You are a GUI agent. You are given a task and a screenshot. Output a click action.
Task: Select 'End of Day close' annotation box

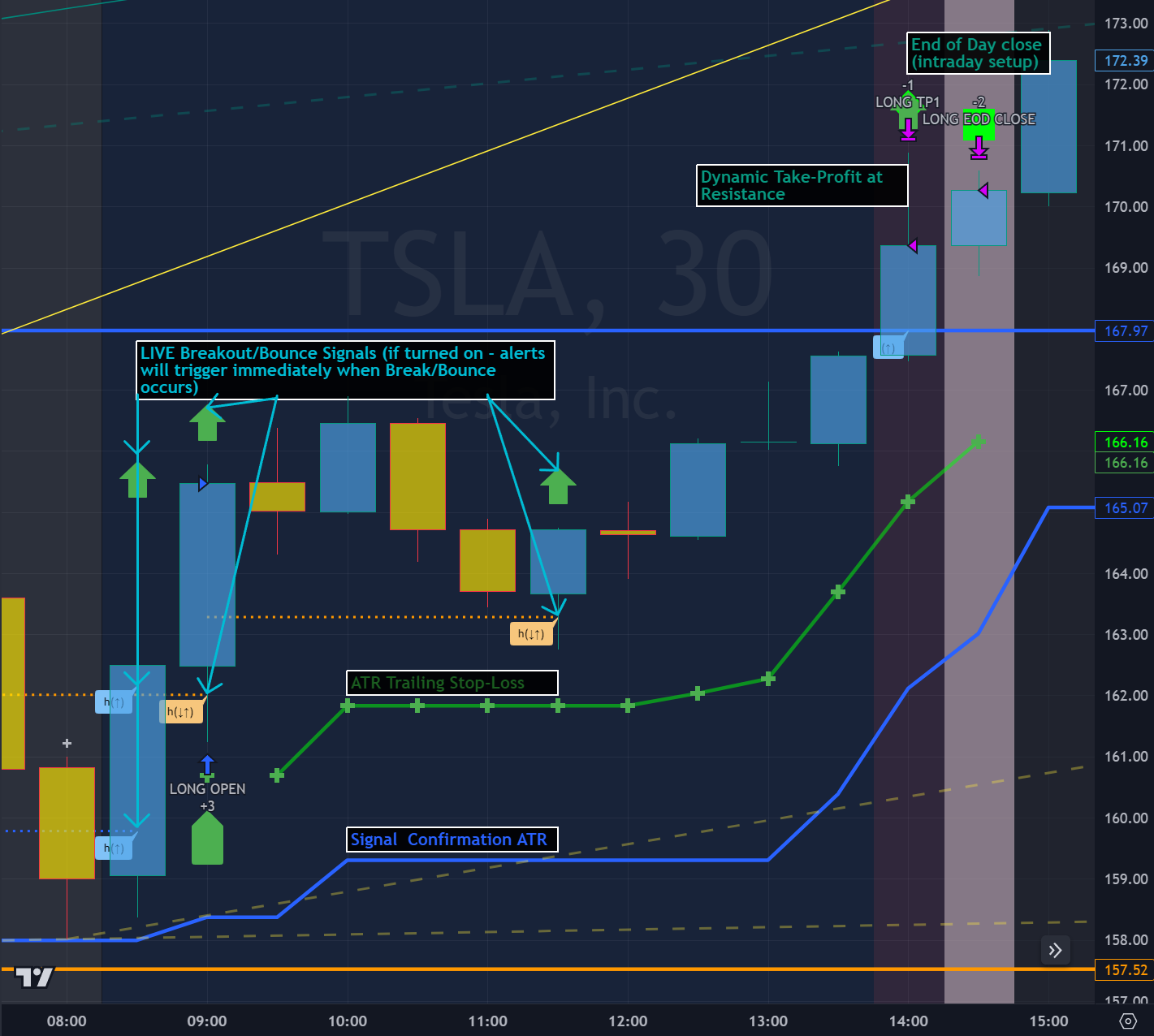[978, 54]
